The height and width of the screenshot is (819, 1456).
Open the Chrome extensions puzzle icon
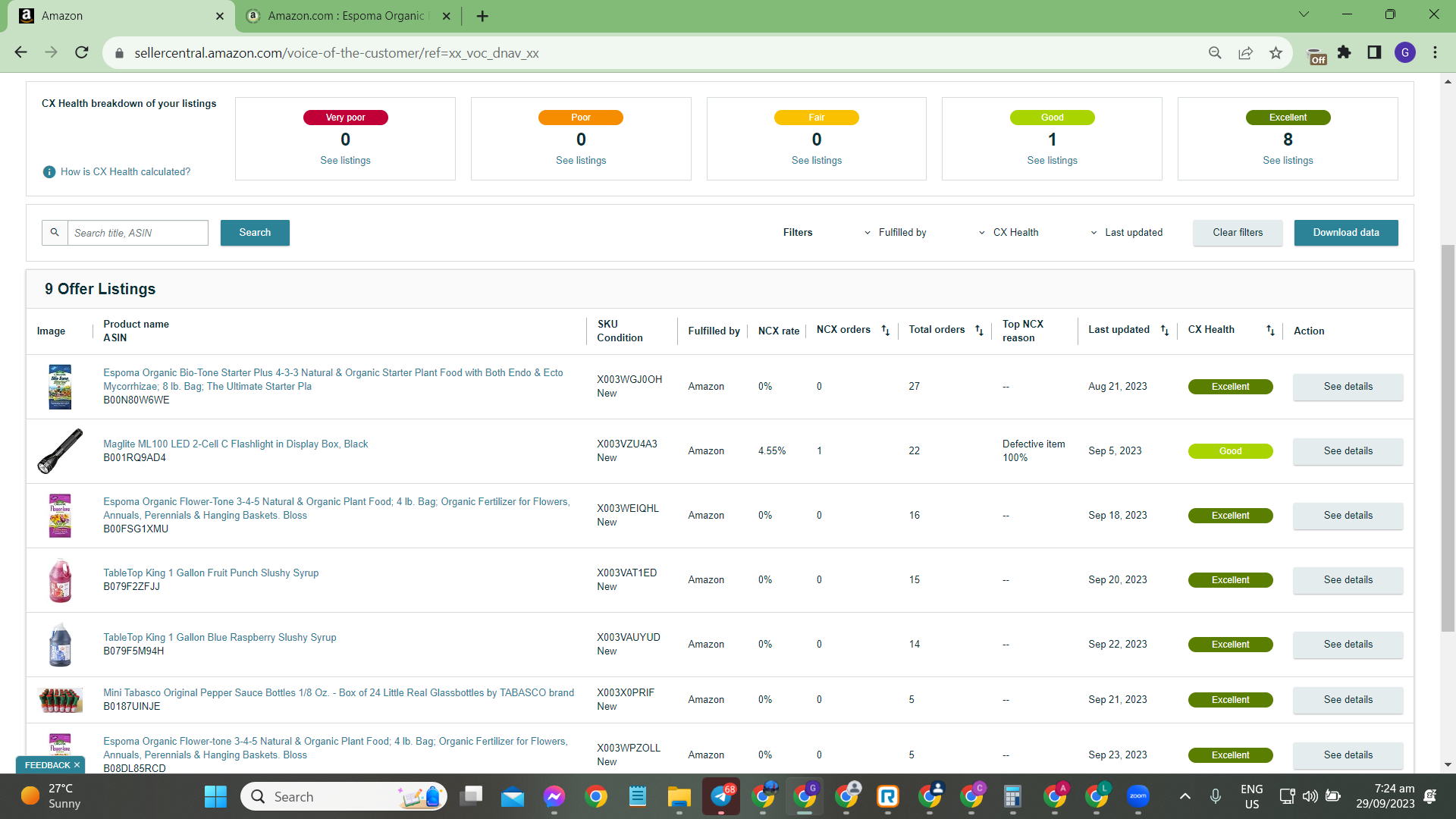tap(1345, 52)
